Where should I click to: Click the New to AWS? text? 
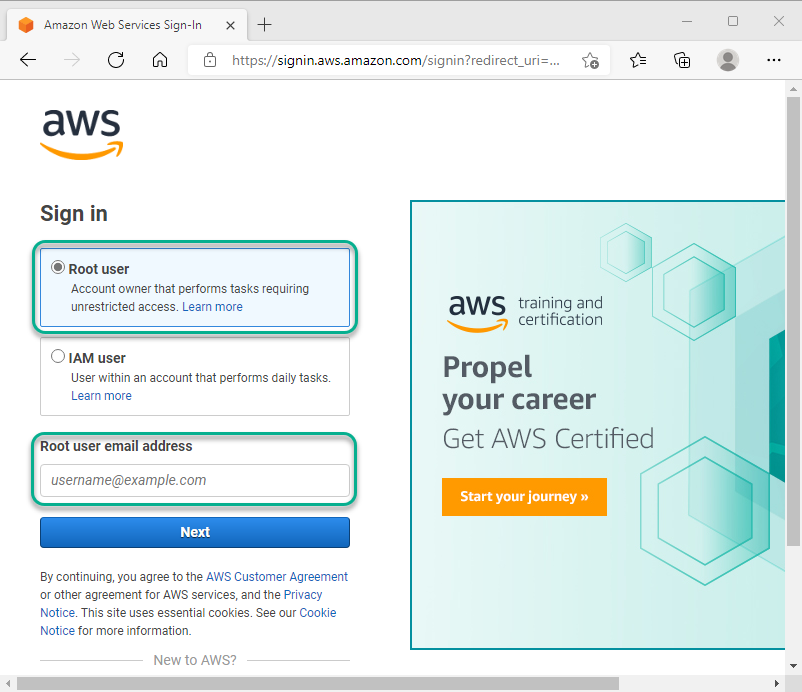(x=195, y=660)
